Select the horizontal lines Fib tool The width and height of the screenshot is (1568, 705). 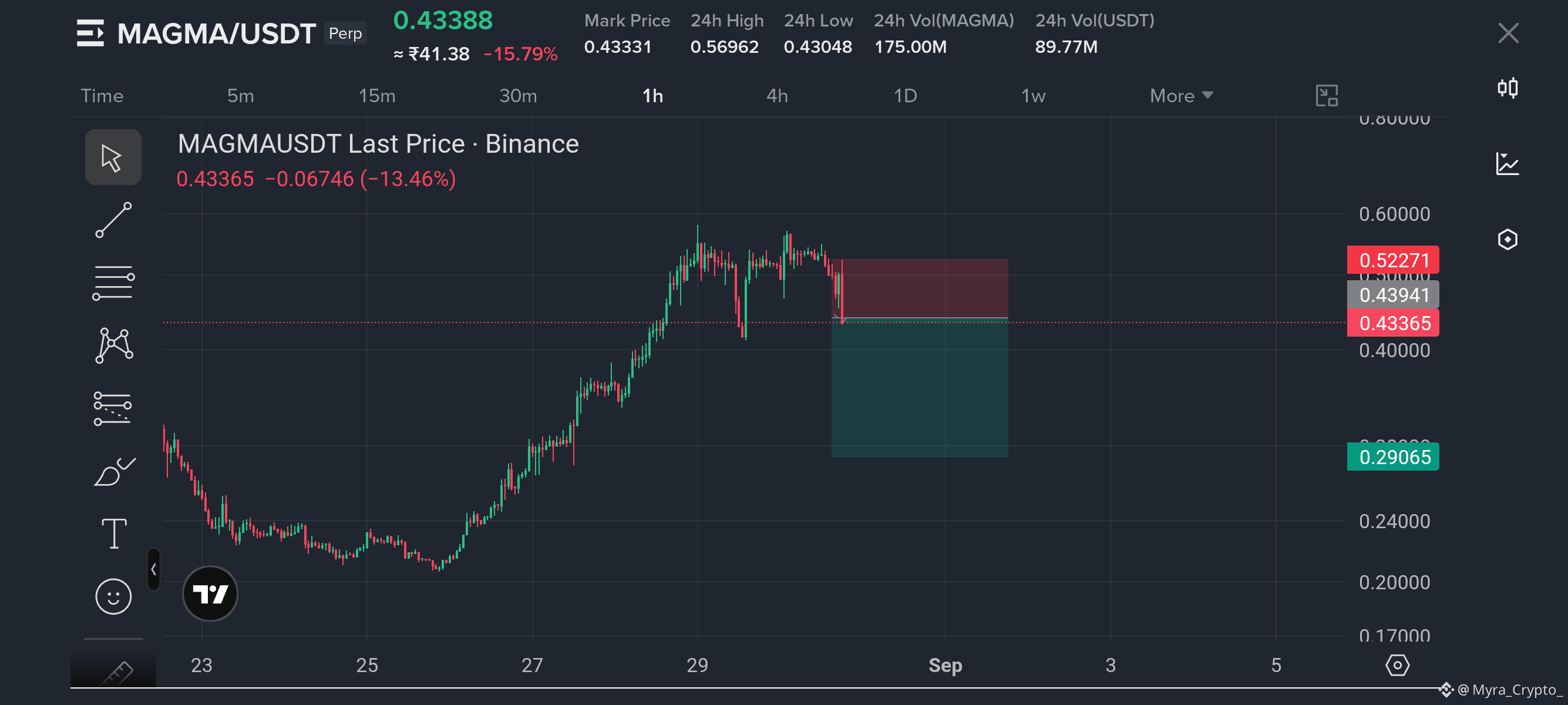click(113, 283)
